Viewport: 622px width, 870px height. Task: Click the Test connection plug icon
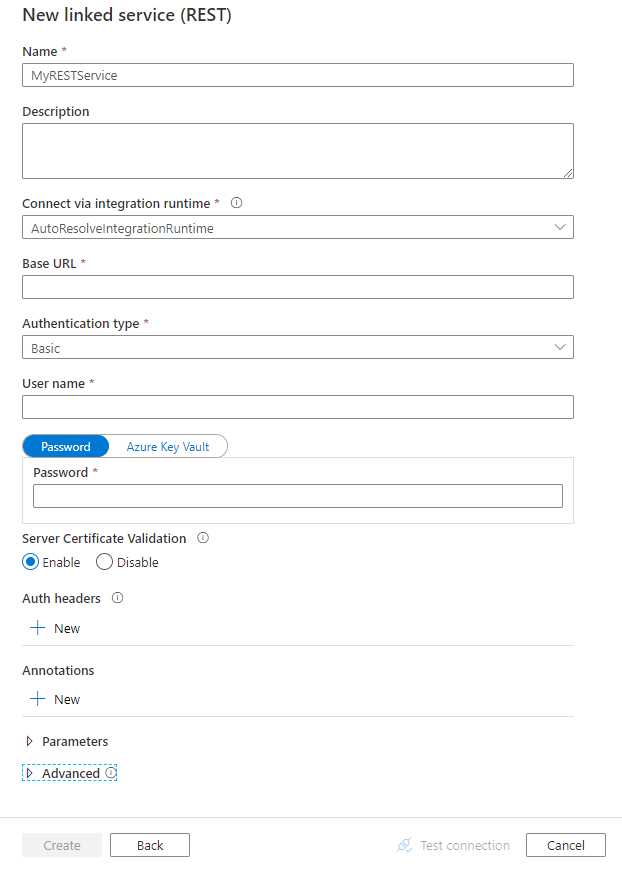pos(404,845)
